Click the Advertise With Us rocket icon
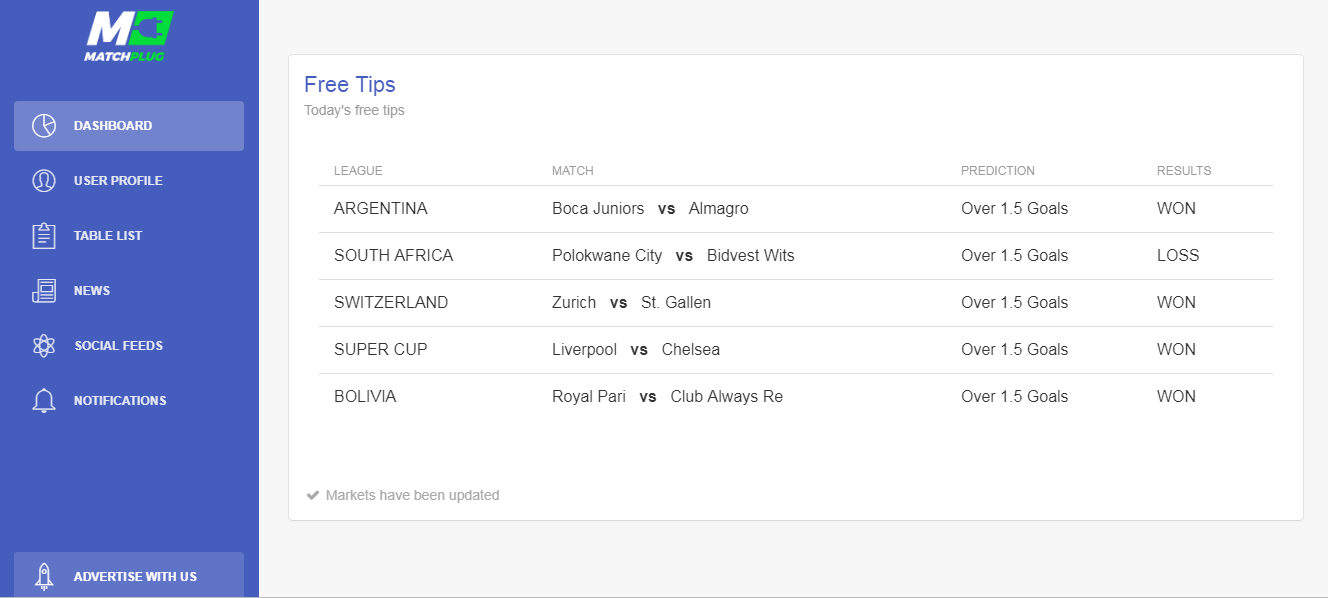The height and width of the screenshot is (598, 1328). (44, 576)
